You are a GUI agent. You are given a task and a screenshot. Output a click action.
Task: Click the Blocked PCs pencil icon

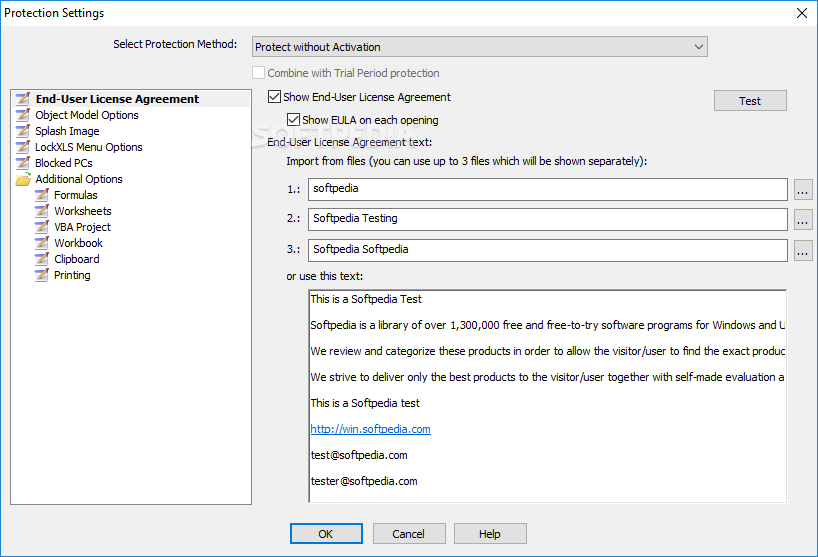[x=23, y=163]
